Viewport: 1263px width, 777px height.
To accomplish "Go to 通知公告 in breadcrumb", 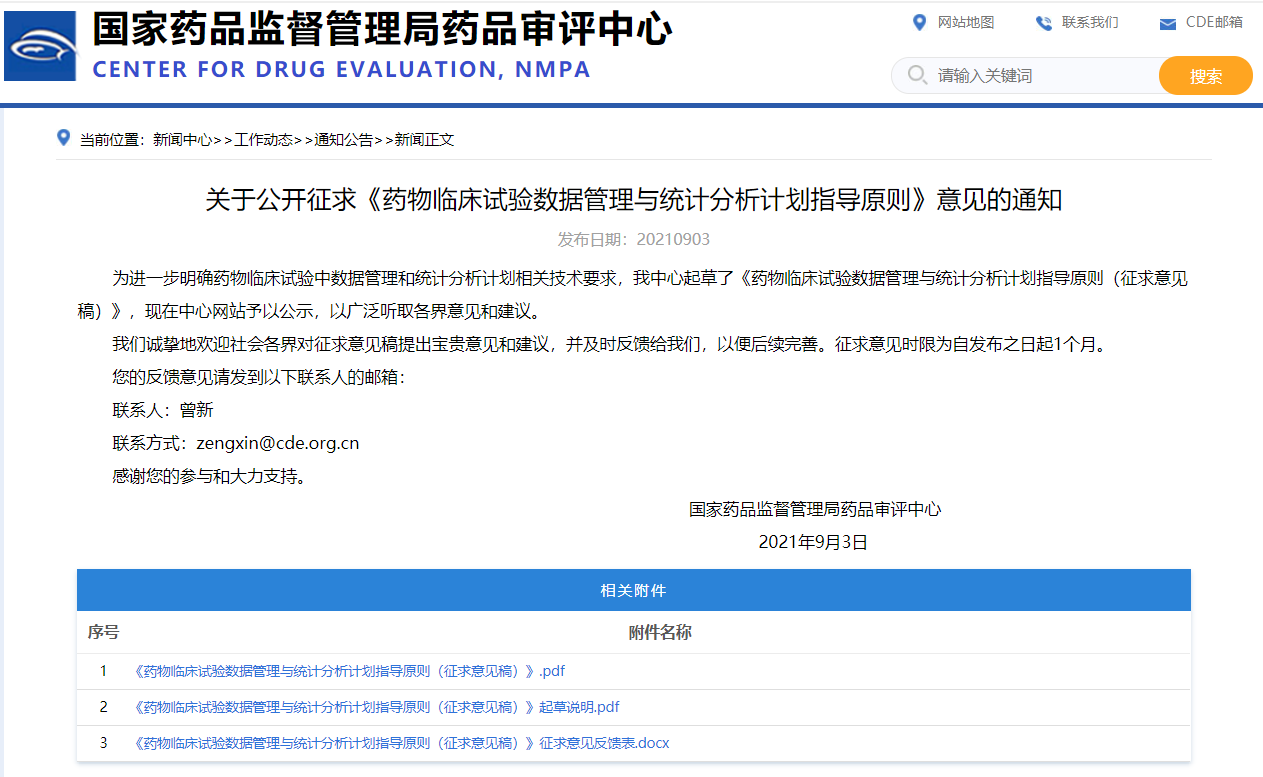I will [x=344, y=140].
